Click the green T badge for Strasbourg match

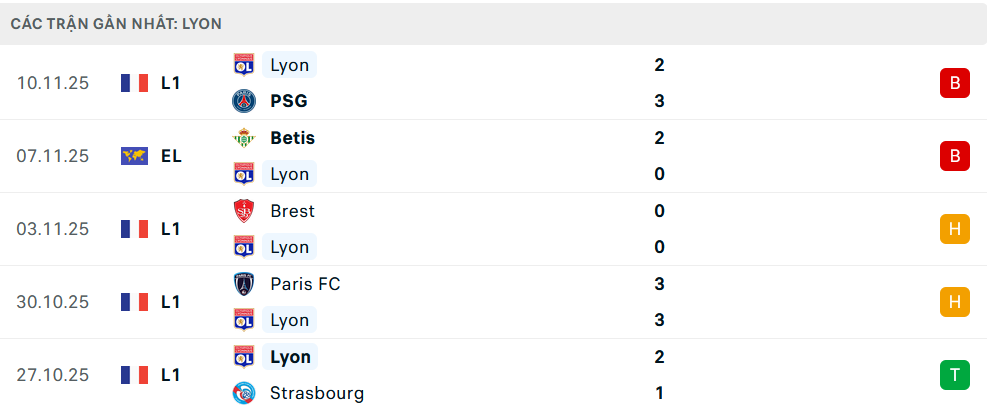(x=954, y=375)
